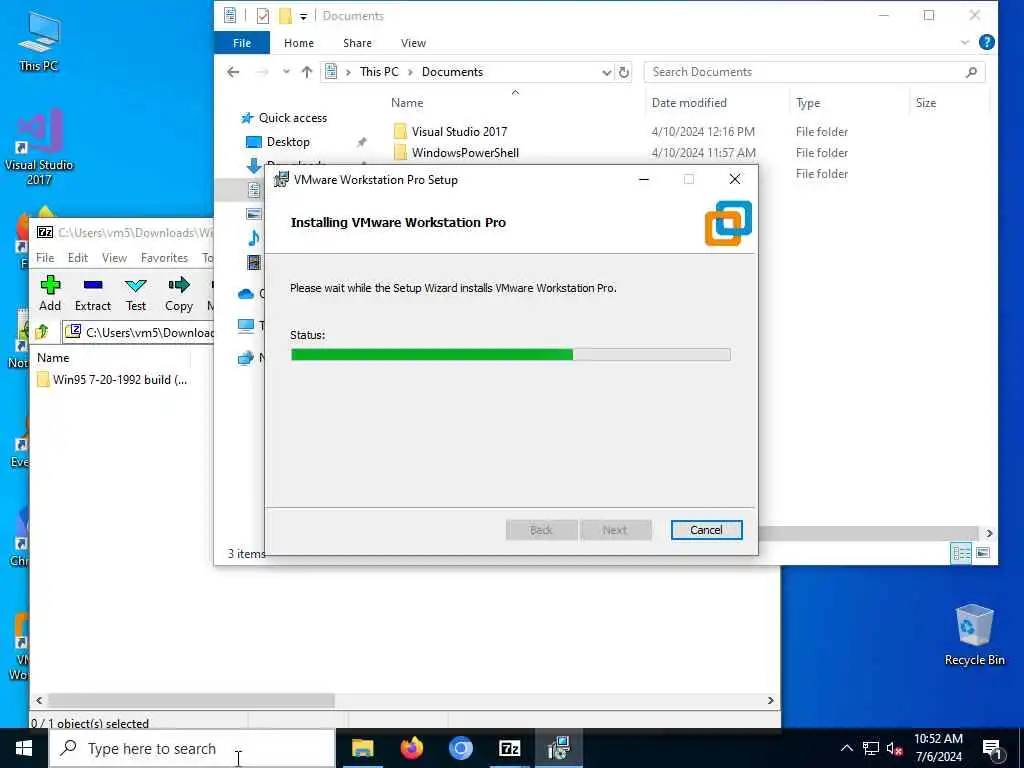Expand the Explorer address history dropdown
1024x768 pixels.
(606, 72)
